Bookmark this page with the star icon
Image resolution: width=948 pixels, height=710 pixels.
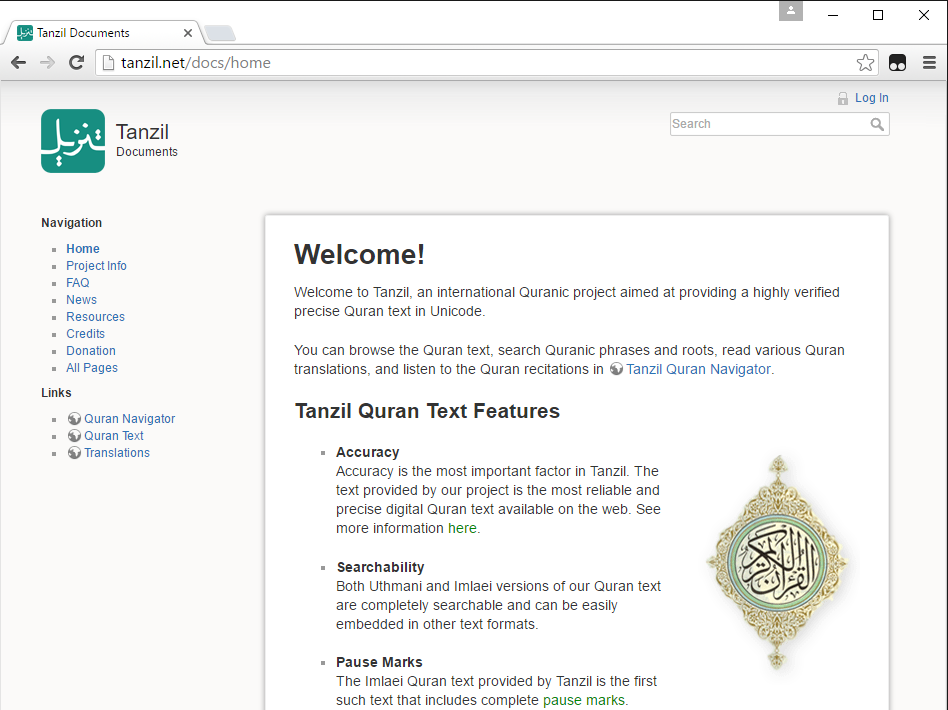click(865, 62)
